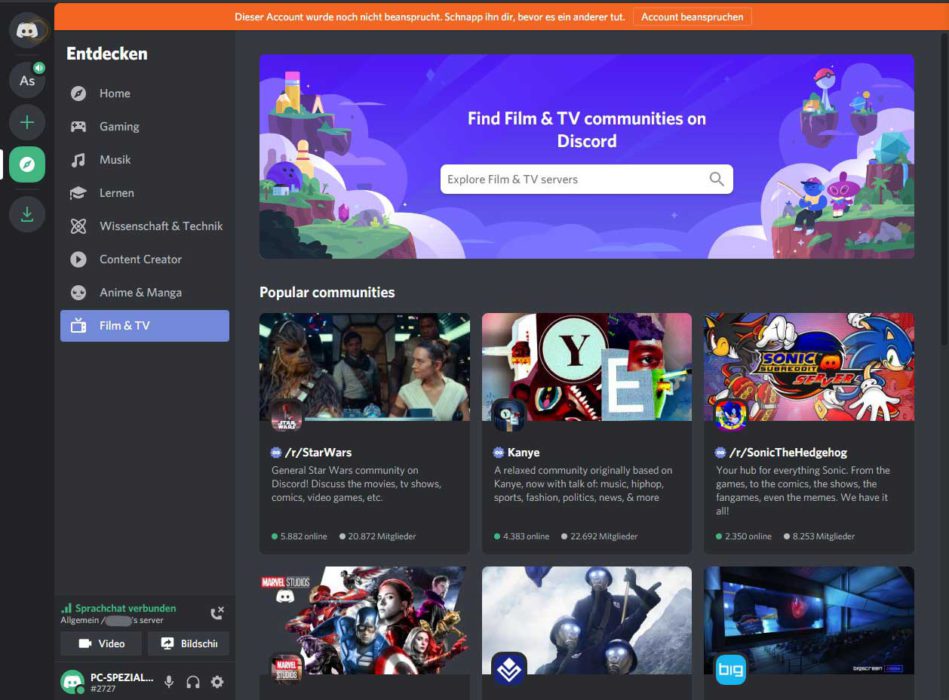Select the Anime & Manga category icon

click(80, 292)
